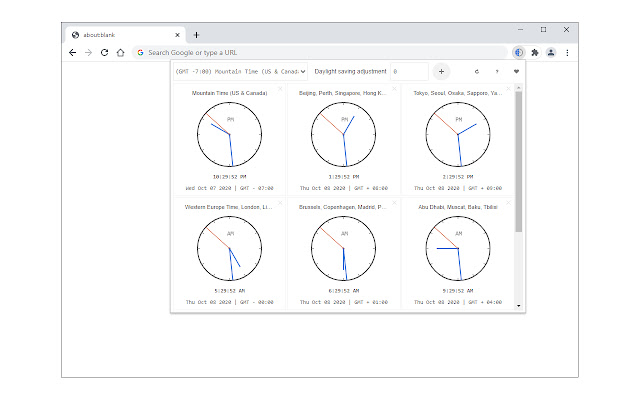The width and height of the screenshot is (640, 400).
Task: Click the Western Europe analog clock face
Action: coord(229,248)
